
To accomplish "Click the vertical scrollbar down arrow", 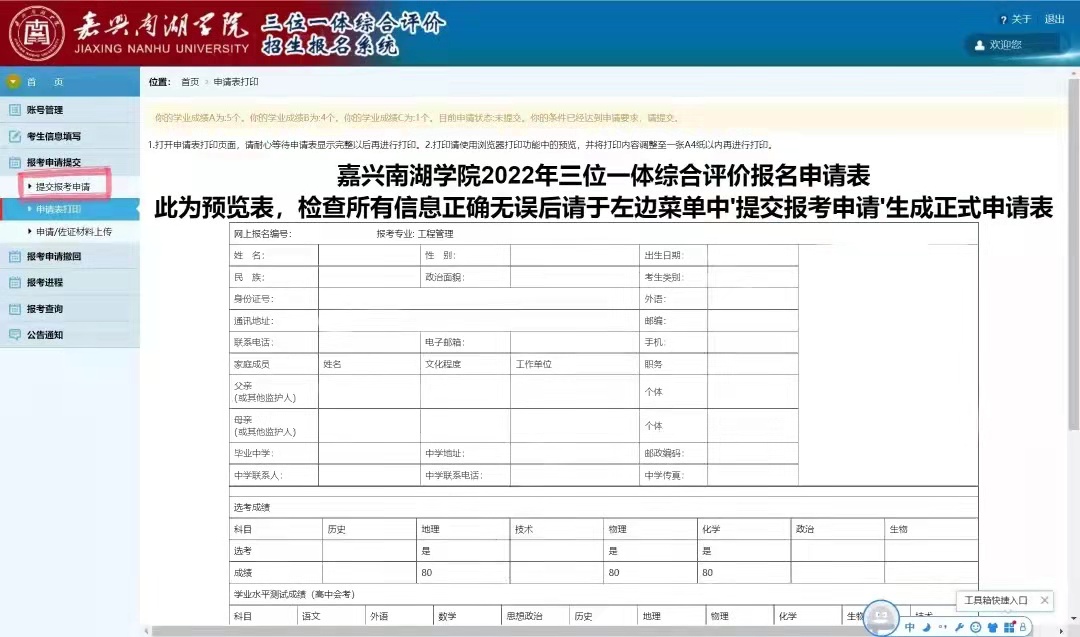I will (x=1074, y=619).
